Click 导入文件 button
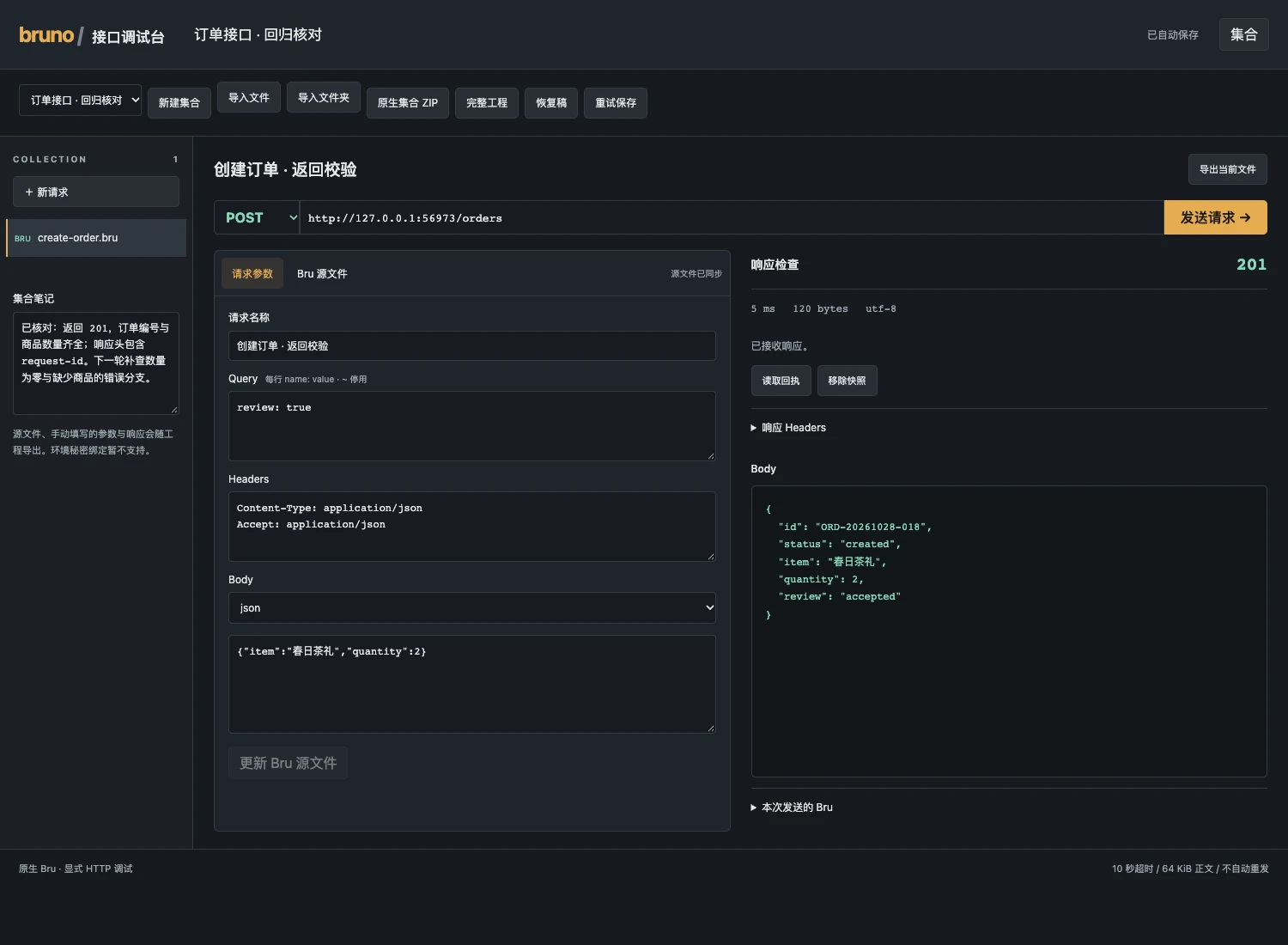Screen dimensions: 1288x945 [249, 98]
